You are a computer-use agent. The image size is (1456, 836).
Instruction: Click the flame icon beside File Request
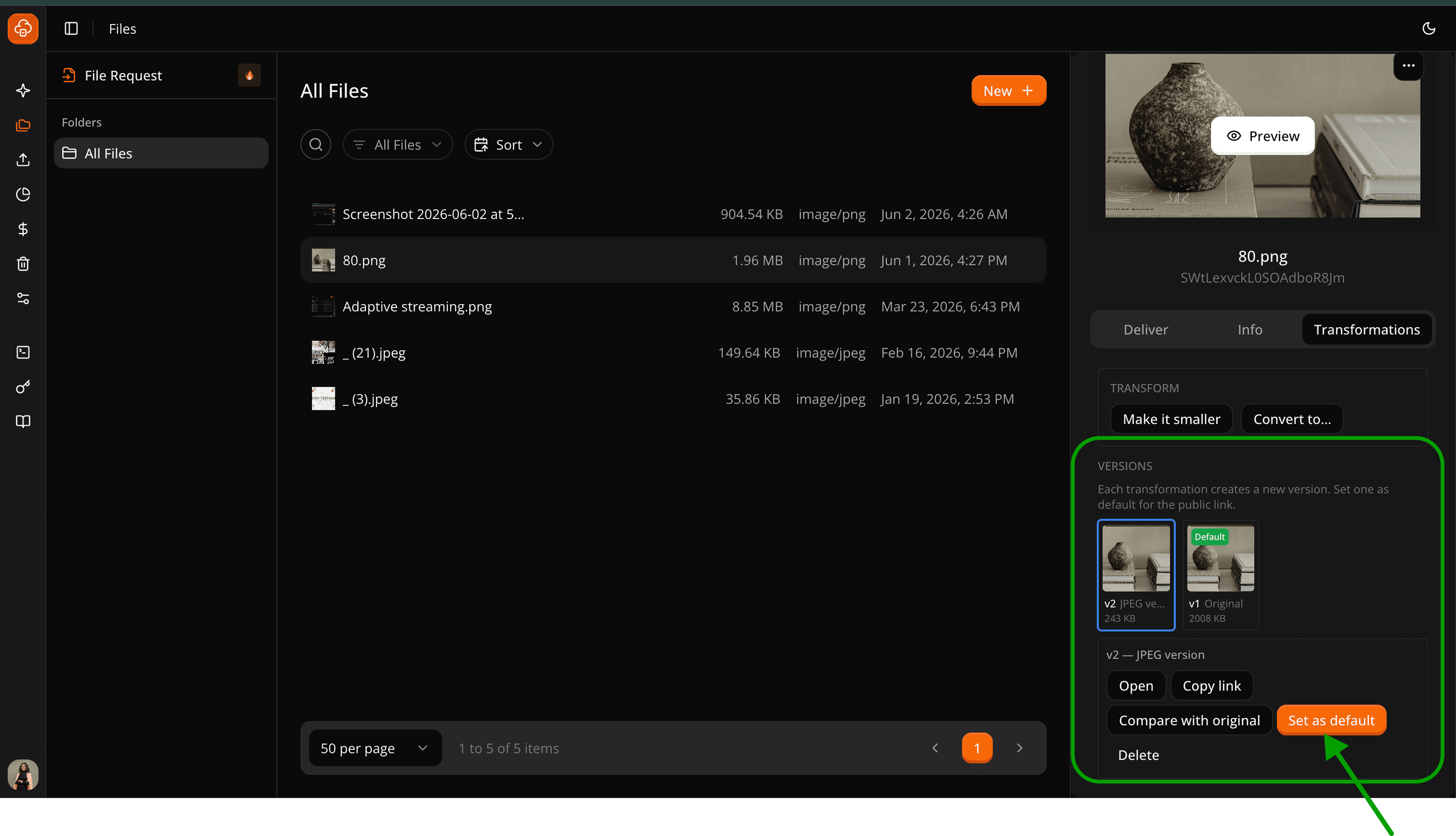249,75
